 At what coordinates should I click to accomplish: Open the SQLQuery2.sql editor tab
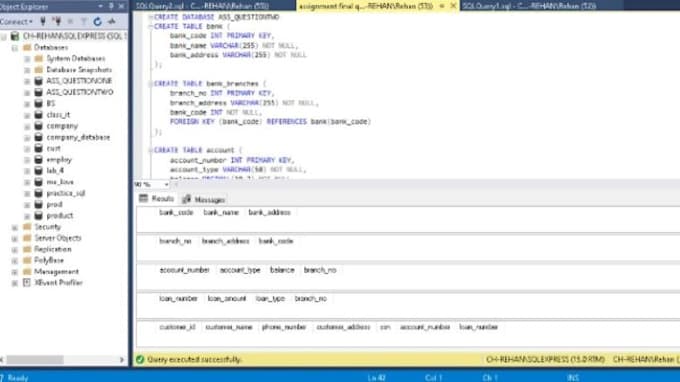click(202, 6)
